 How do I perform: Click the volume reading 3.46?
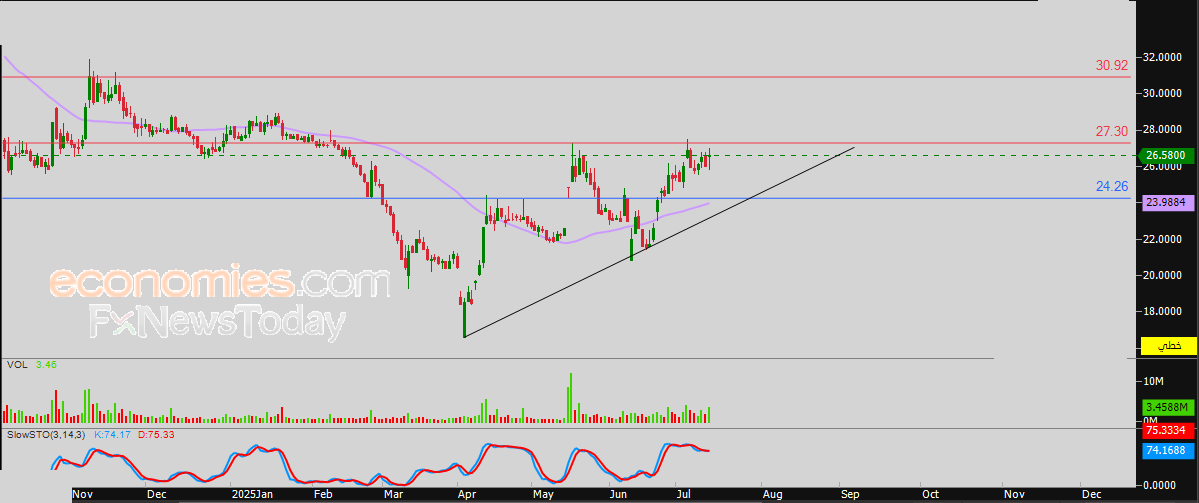coord(46,365)
